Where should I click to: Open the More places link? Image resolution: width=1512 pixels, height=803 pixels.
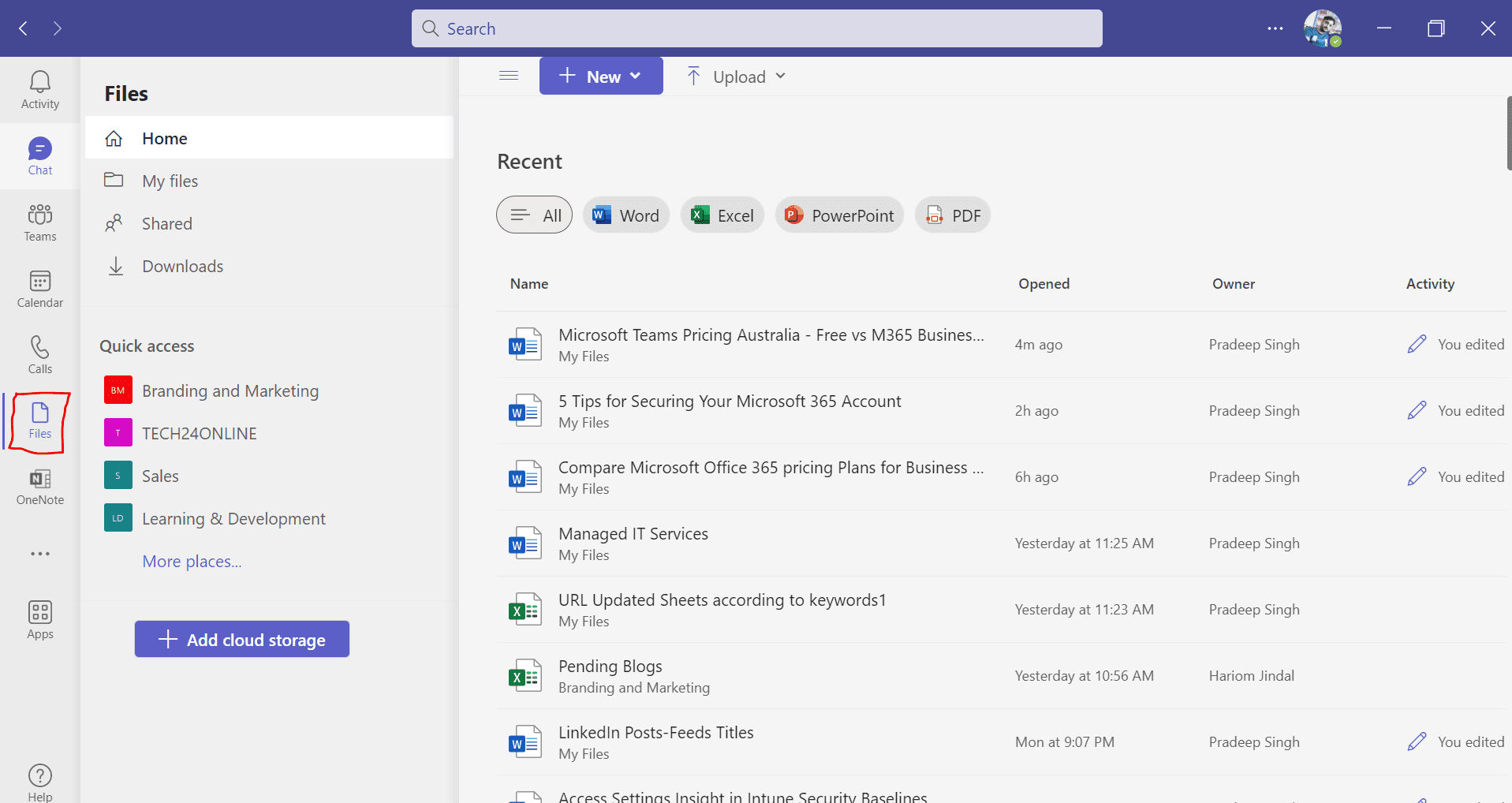pos(191,561)
